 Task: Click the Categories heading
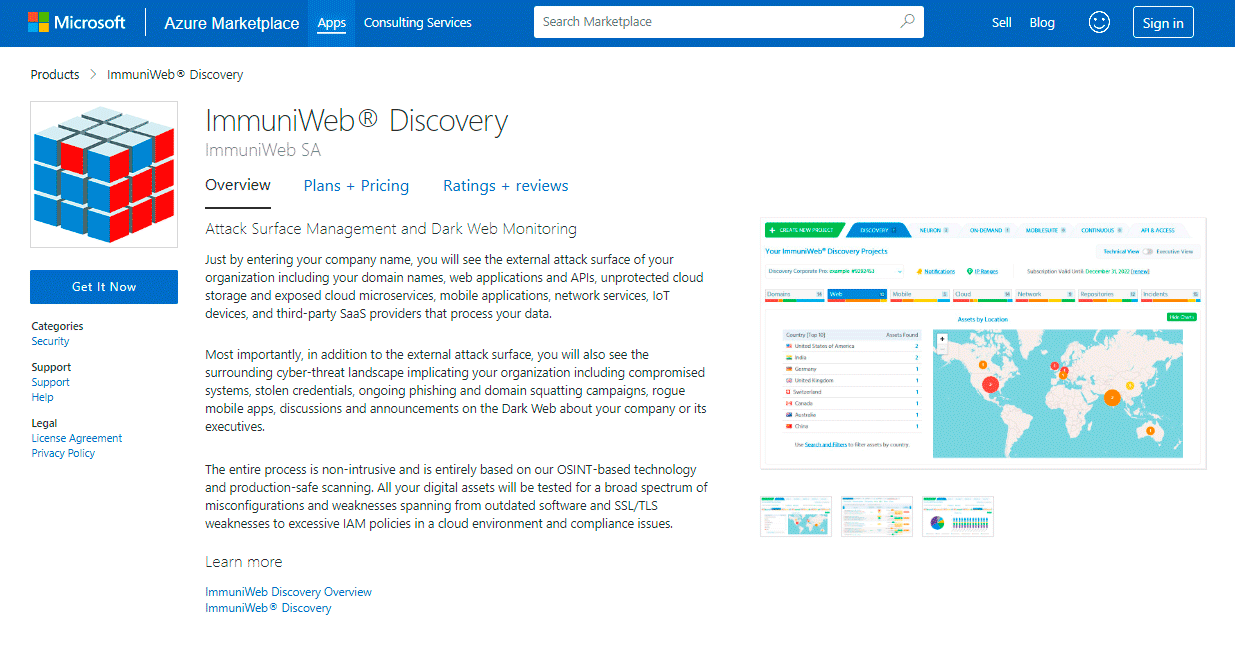(x=58, y=326)
